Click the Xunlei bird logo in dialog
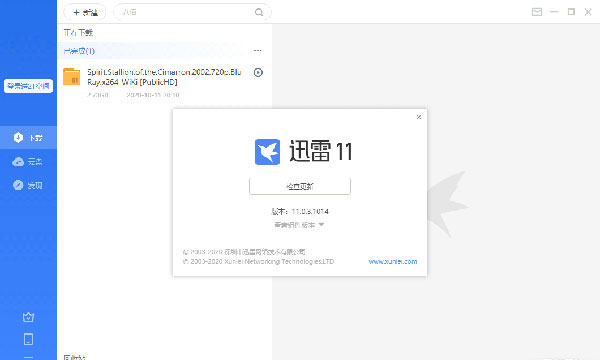The width and height of the screenshot is (600, 360). click(x=267, y=152)
